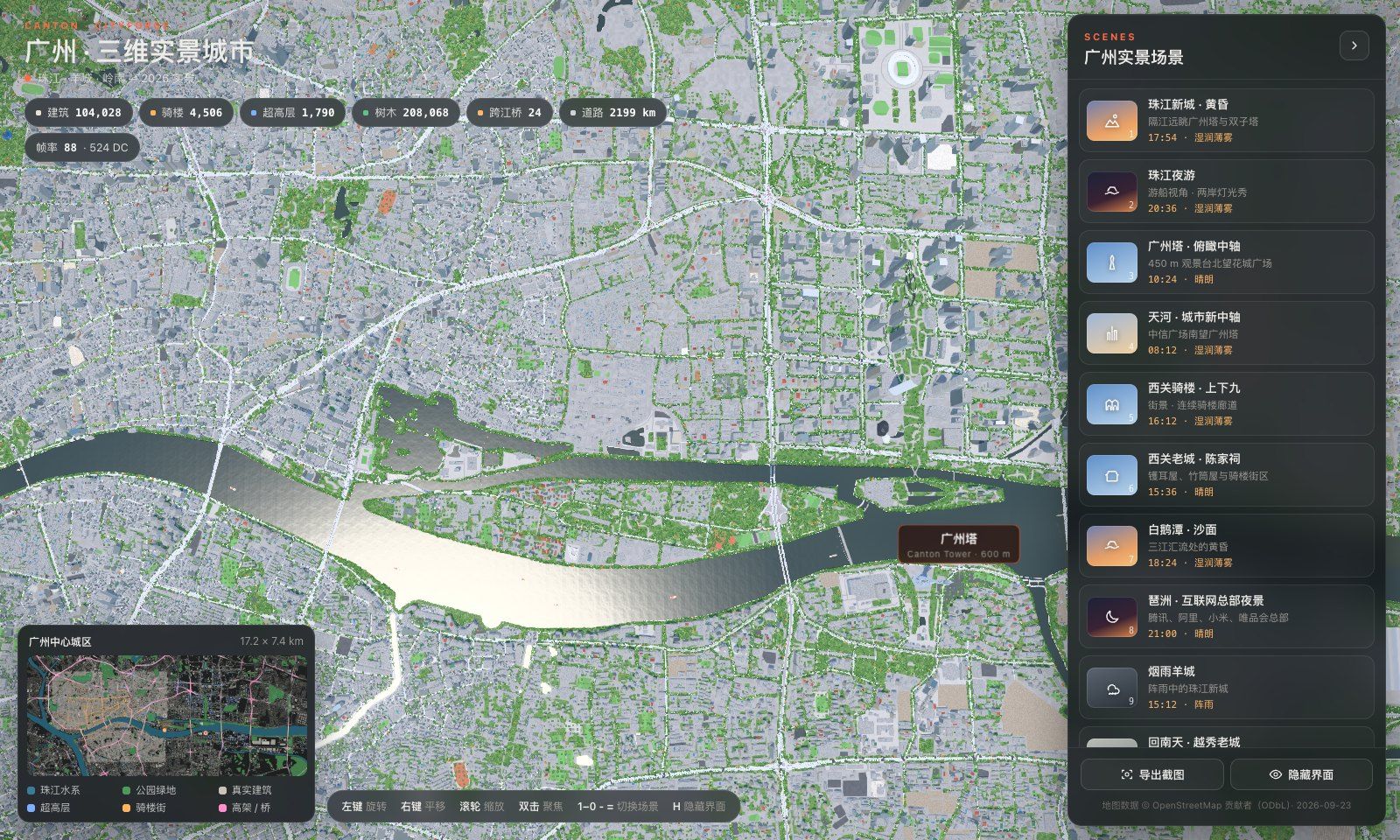Image resolution: width=1400 pixels, height=840 pixels.
Task: Toggle the 超高层 1,790 stat chip
Action: (x=292, y=113)
